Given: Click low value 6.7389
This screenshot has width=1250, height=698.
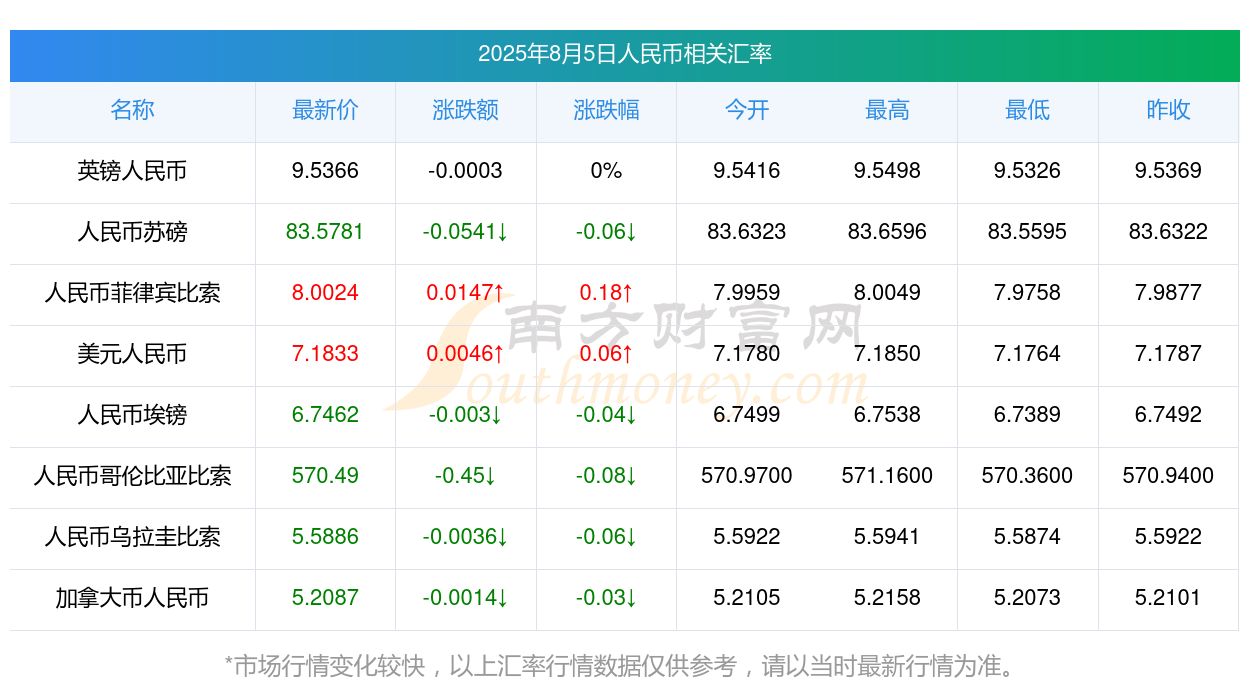Looking at the screenshot, I should [x=1028, y=415].
